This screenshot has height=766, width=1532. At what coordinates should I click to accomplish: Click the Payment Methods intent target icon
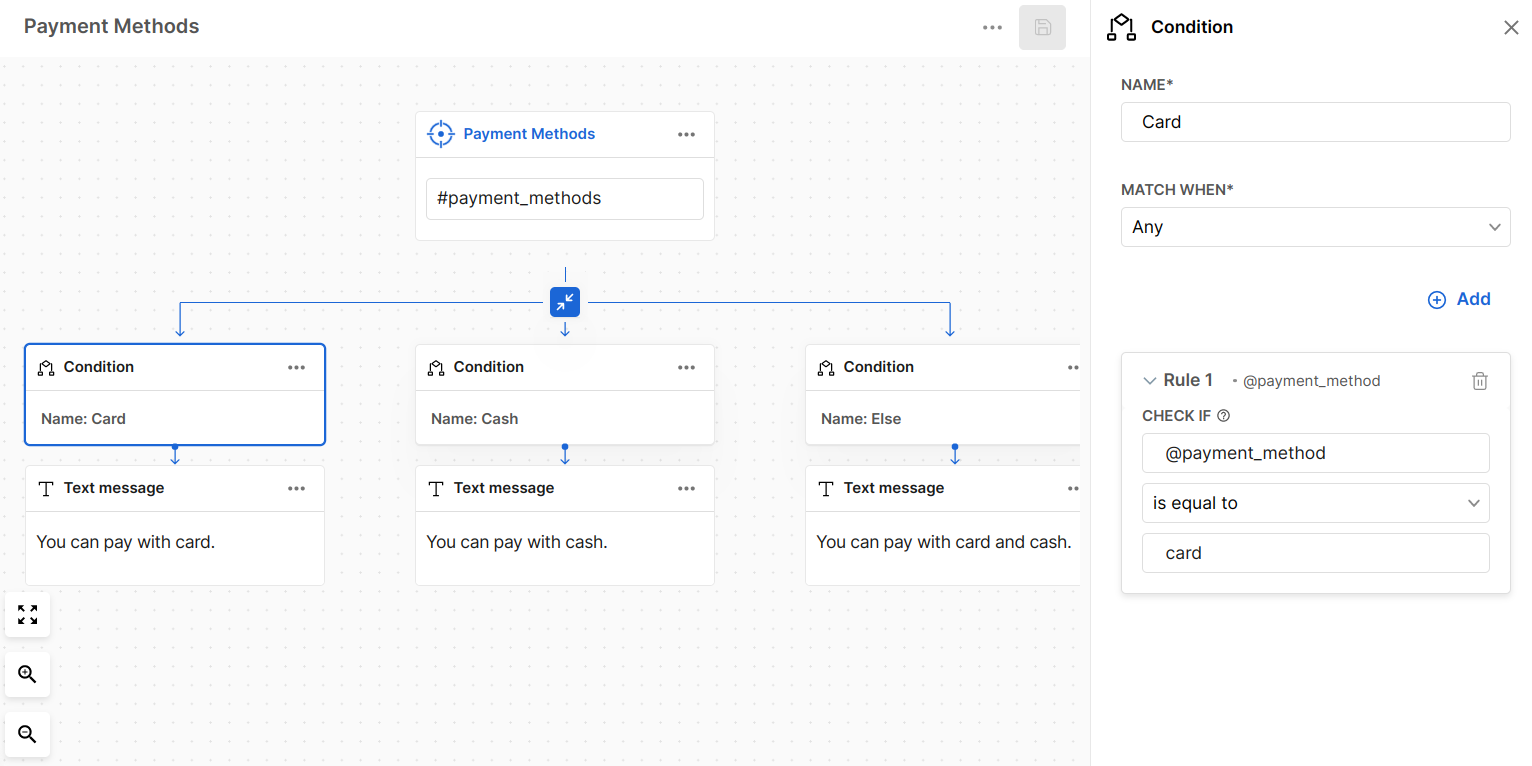pos(440,134)
